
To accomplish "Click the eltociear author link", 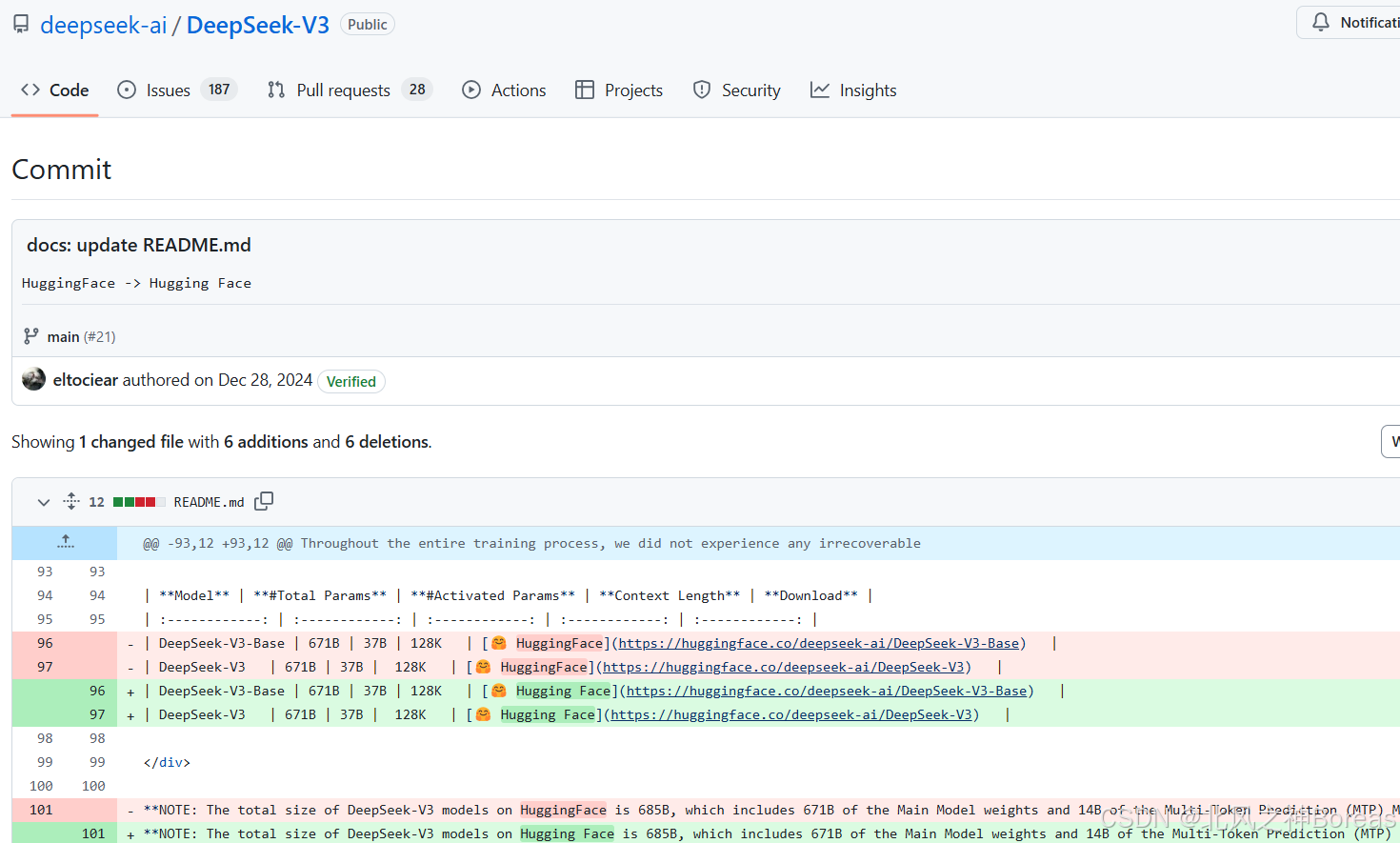I will point(85,379).
